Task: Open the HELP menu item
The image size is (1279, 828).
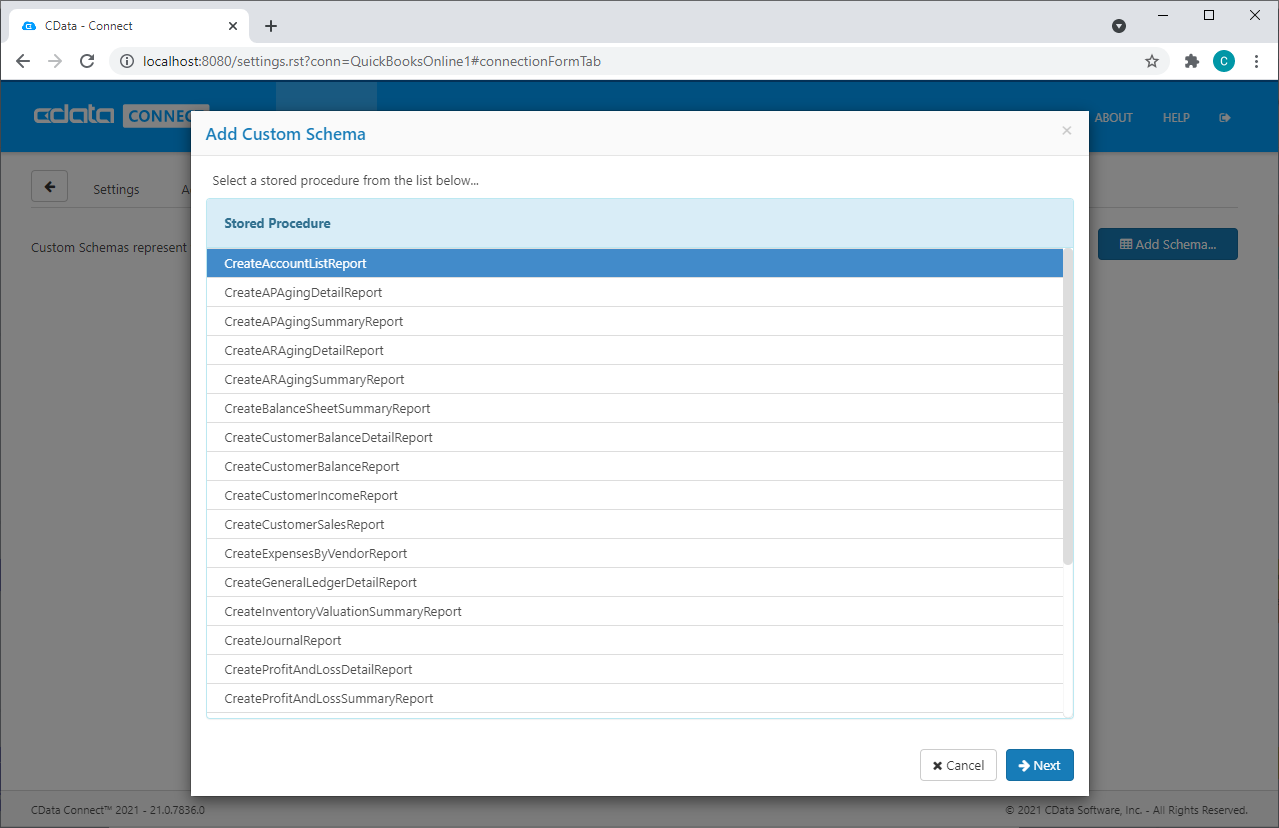Action: point(1175,118)
